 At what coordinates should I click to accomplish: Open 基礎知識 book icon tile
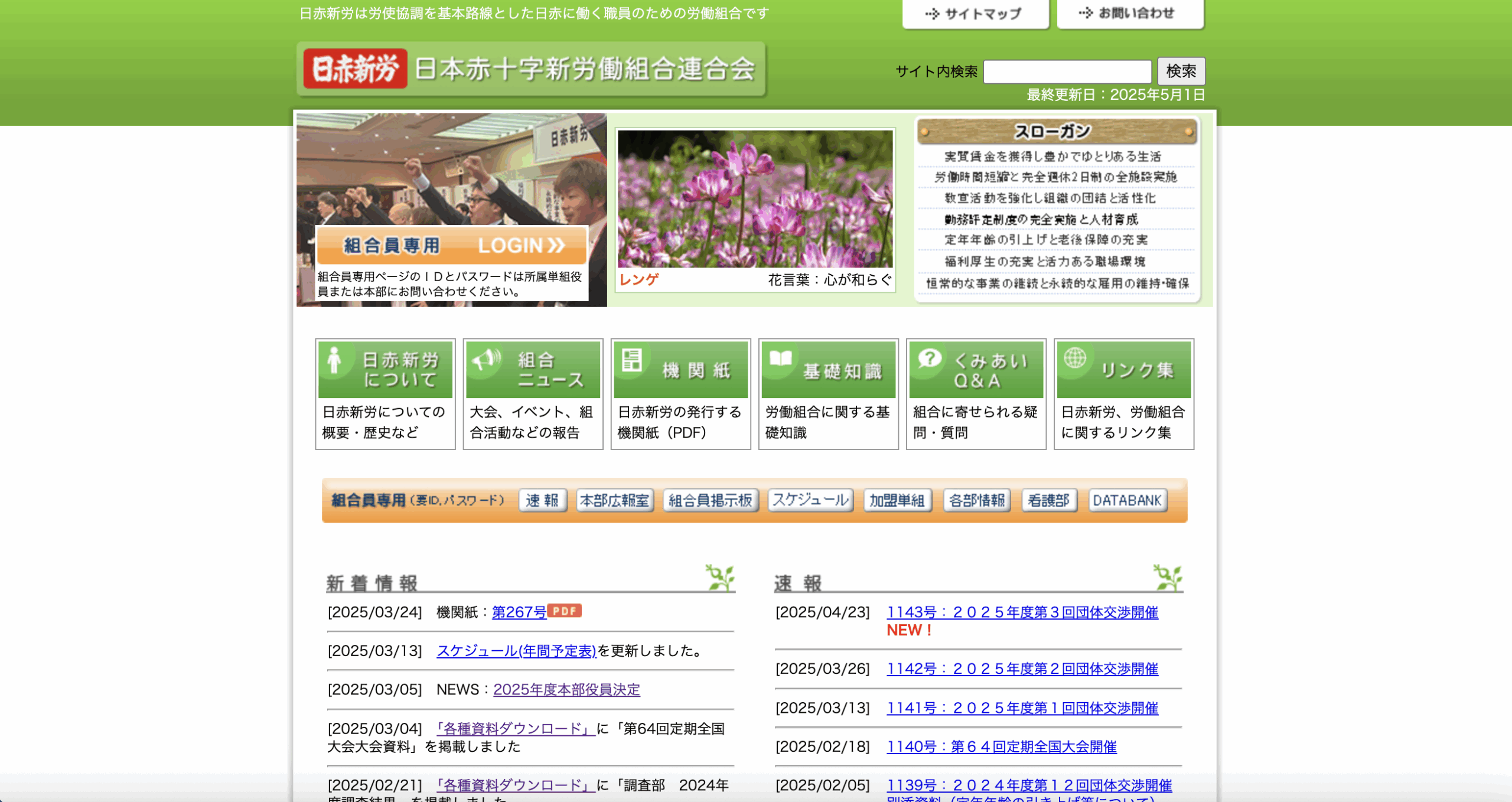(828, 369)
